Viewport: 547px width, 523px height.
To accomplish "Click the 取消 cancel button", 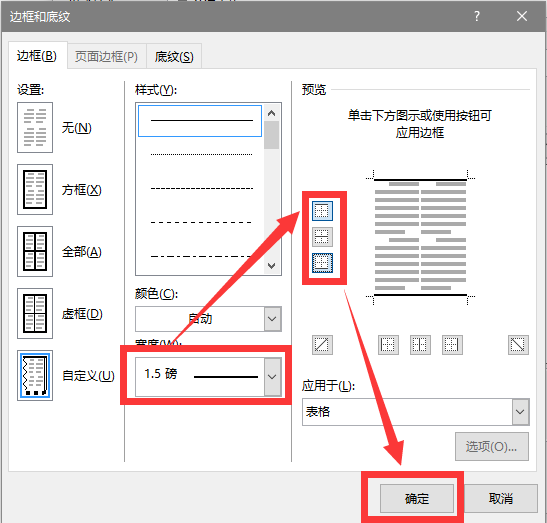I will 501,499.
